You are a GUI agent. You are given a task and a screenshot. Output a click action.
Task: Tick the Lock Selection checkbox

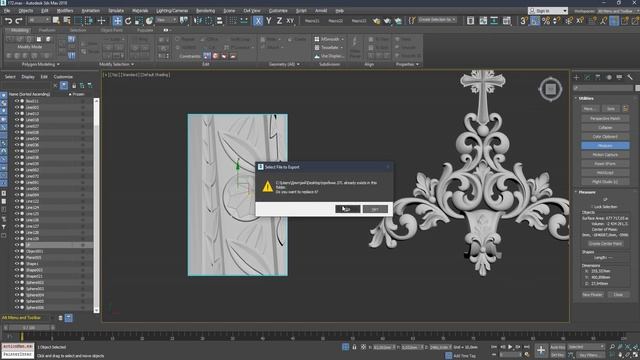coord(592,207)
